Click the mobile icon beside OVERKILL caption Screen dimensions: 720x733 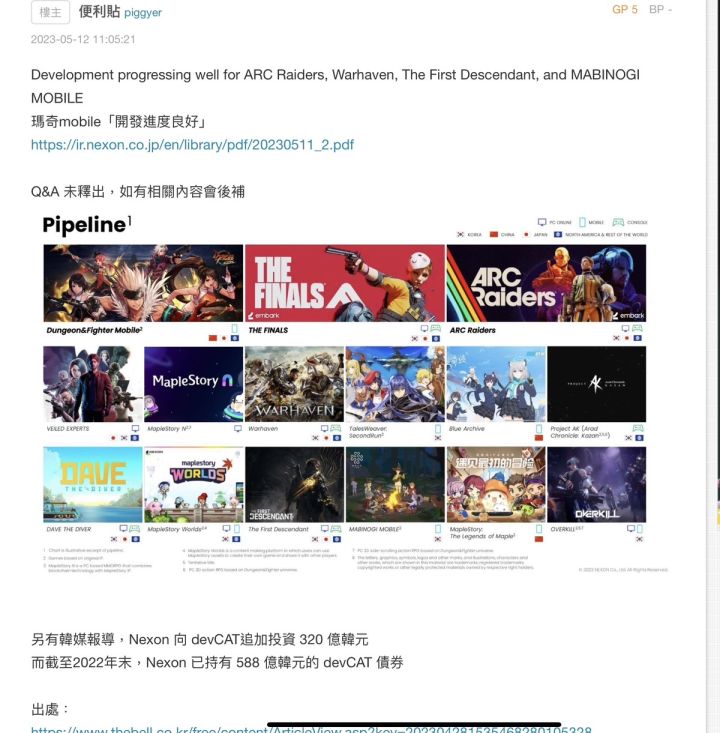pos(640,529)
